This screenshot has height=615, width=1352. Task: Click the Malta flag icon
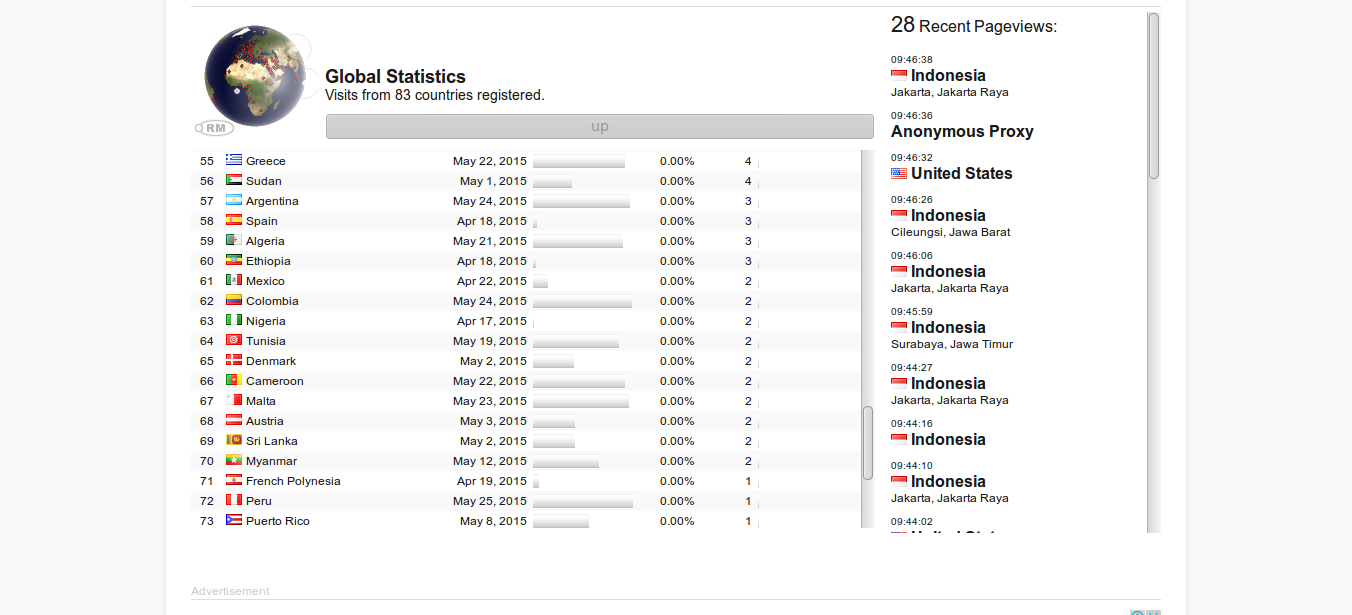(234, 400)
